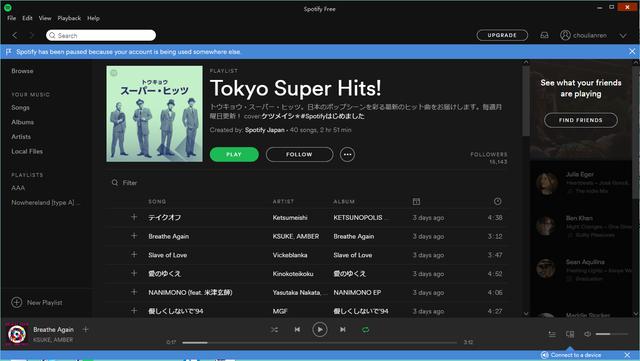Open the AAA playlist
Image resolution: width=640 pixels, height=361 pixels.
18,188
